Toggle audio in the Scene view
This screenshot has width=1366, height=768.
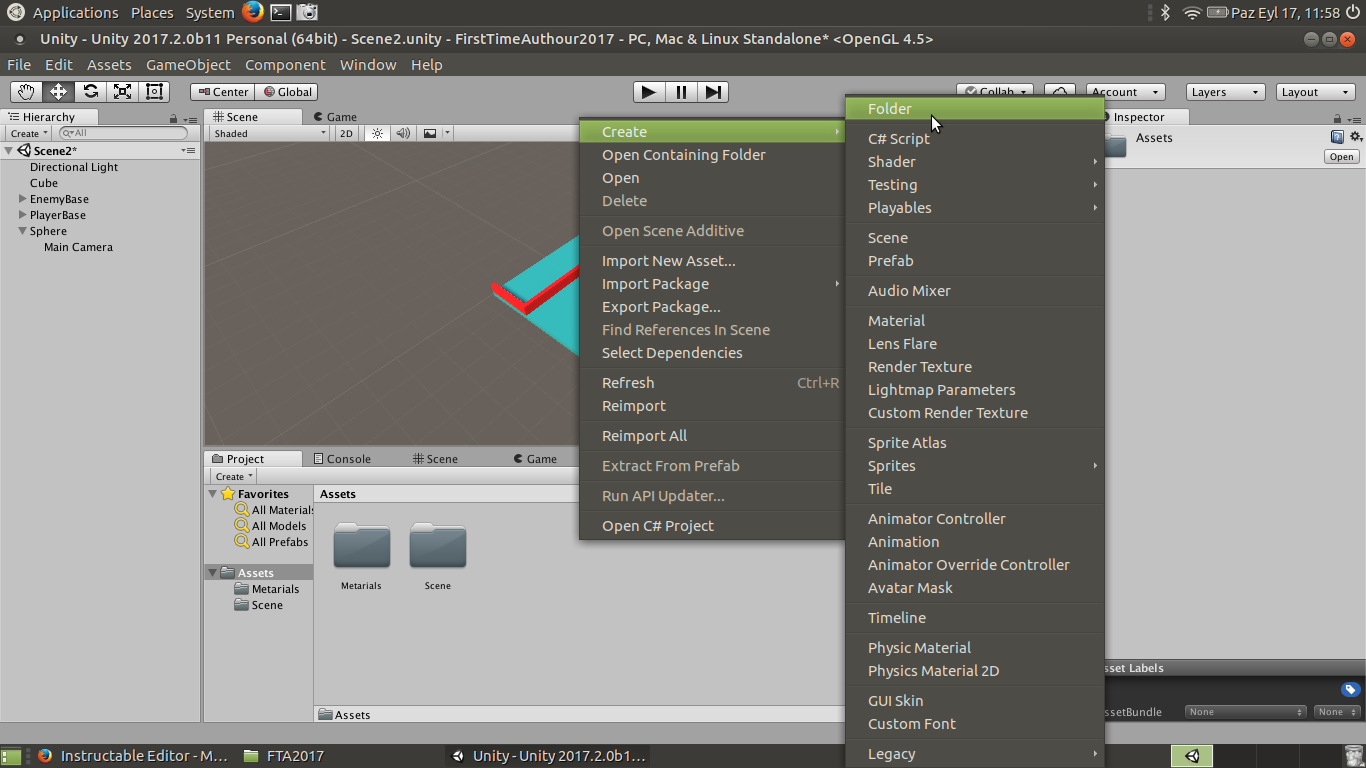(403, 132)
